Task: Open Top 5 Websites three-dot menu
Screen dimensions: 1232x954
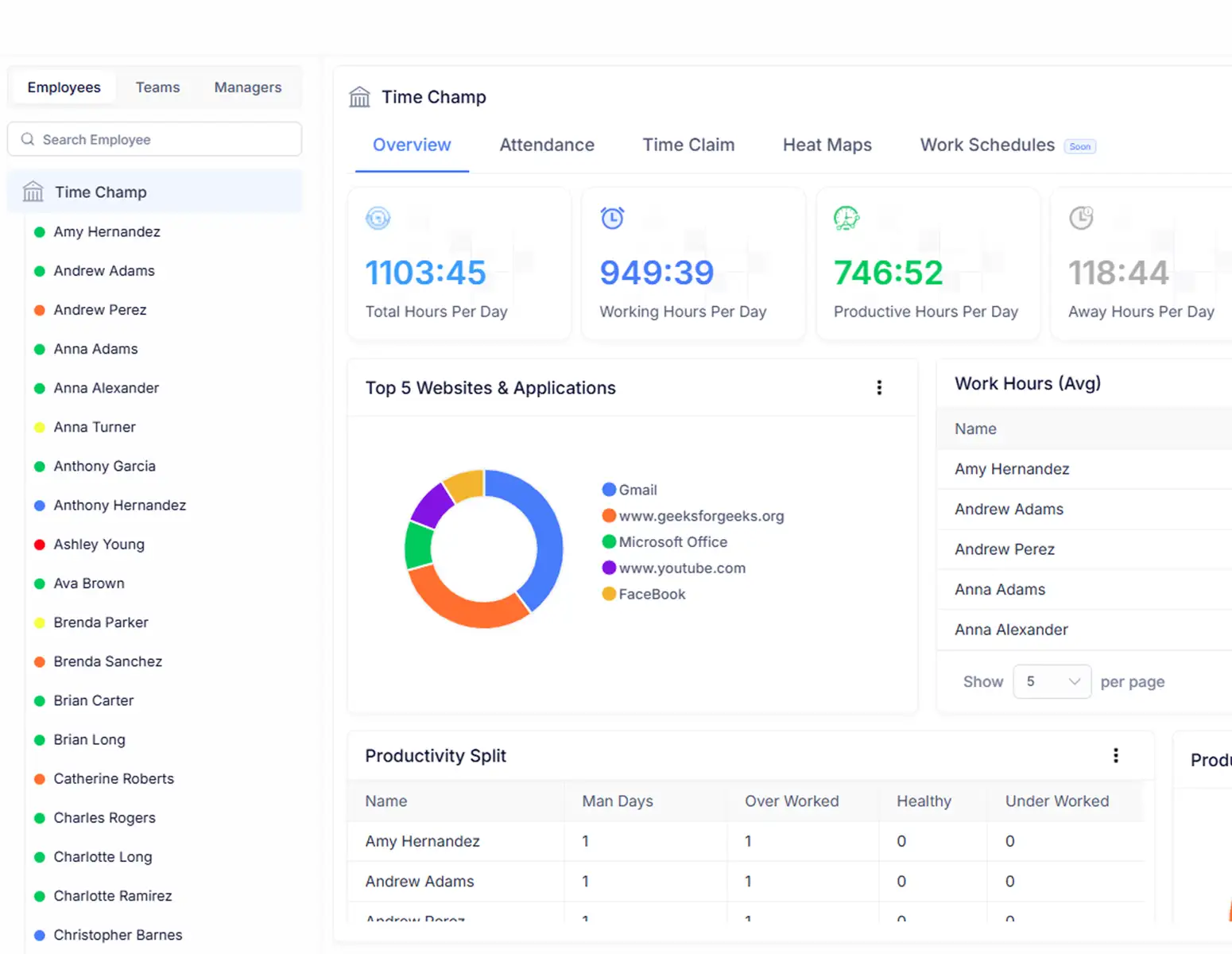Action: 879,388
